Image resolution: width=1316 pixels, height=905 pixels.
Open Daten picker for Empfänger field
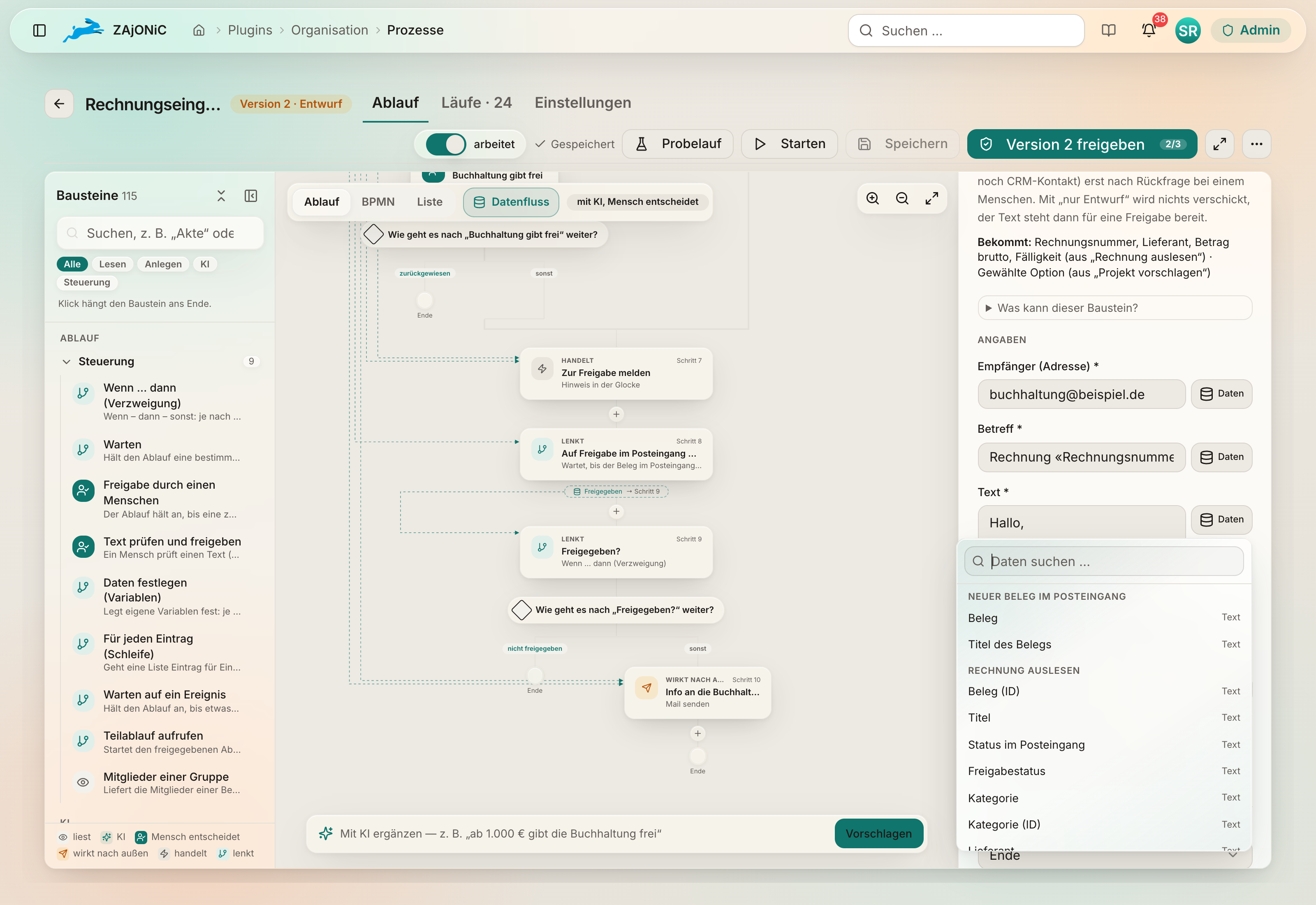coord(1221,394)
